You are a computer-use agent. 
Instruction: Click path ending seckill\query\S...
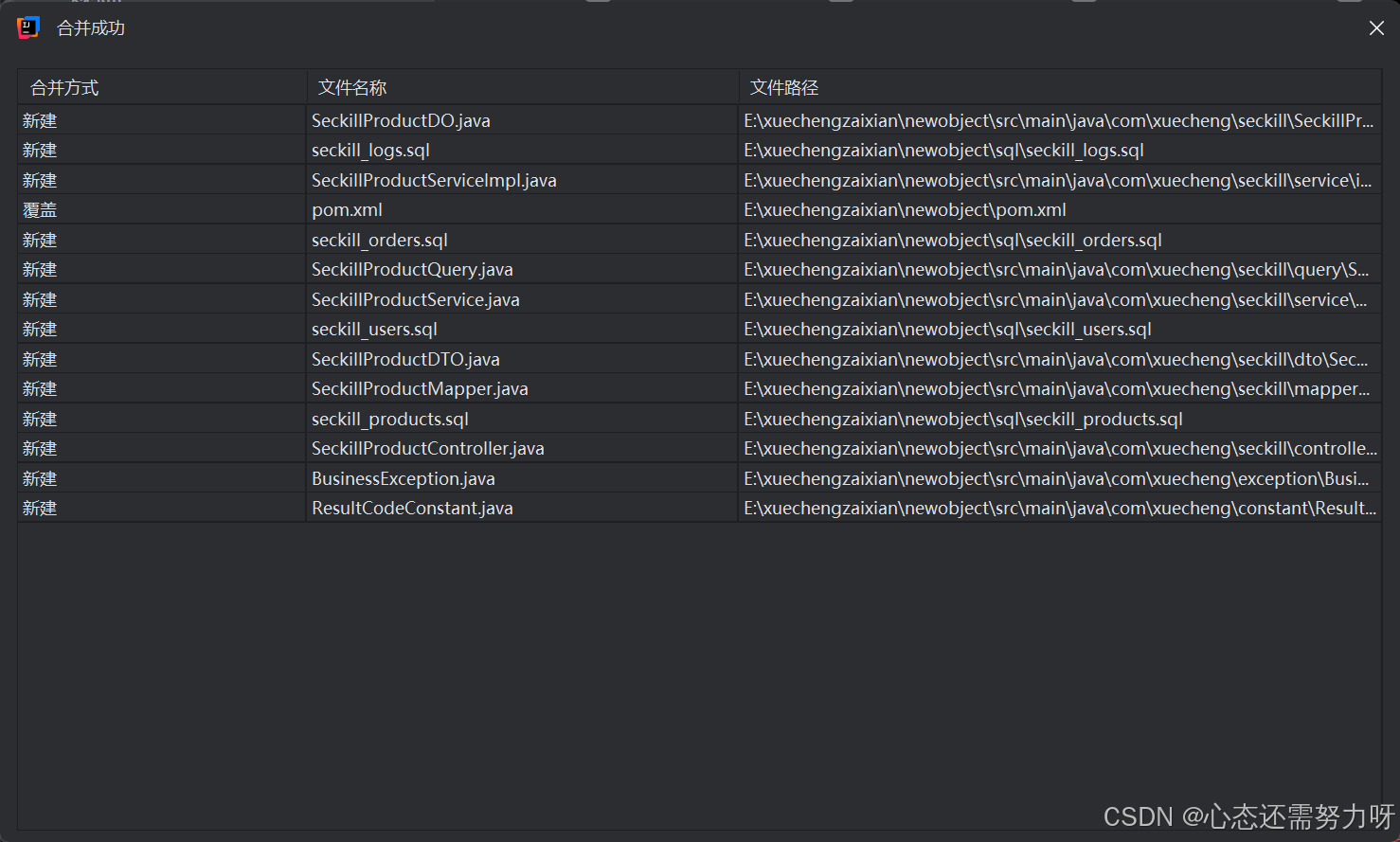(x=1056, y=269)
